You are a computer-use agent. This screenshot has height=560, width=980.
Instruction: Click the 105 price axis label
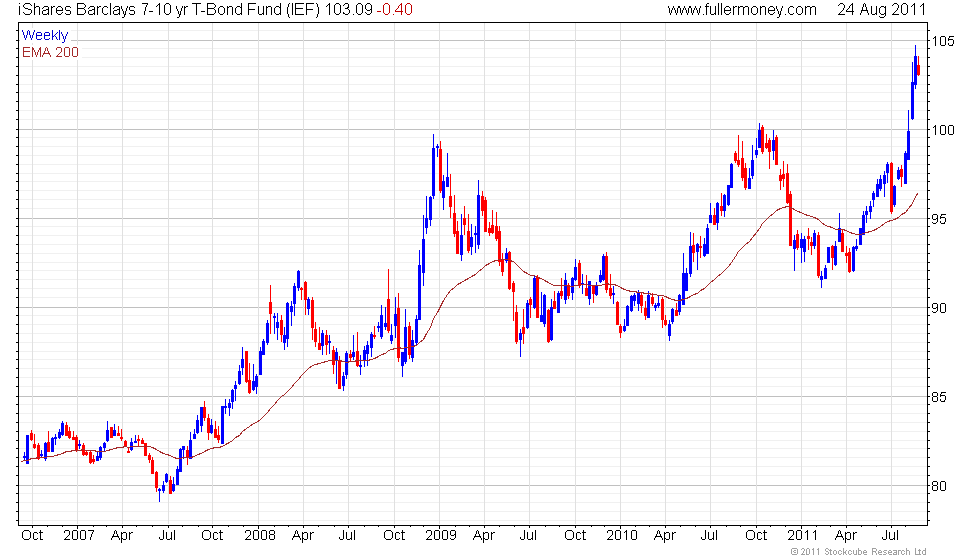(x=943, y=41)
